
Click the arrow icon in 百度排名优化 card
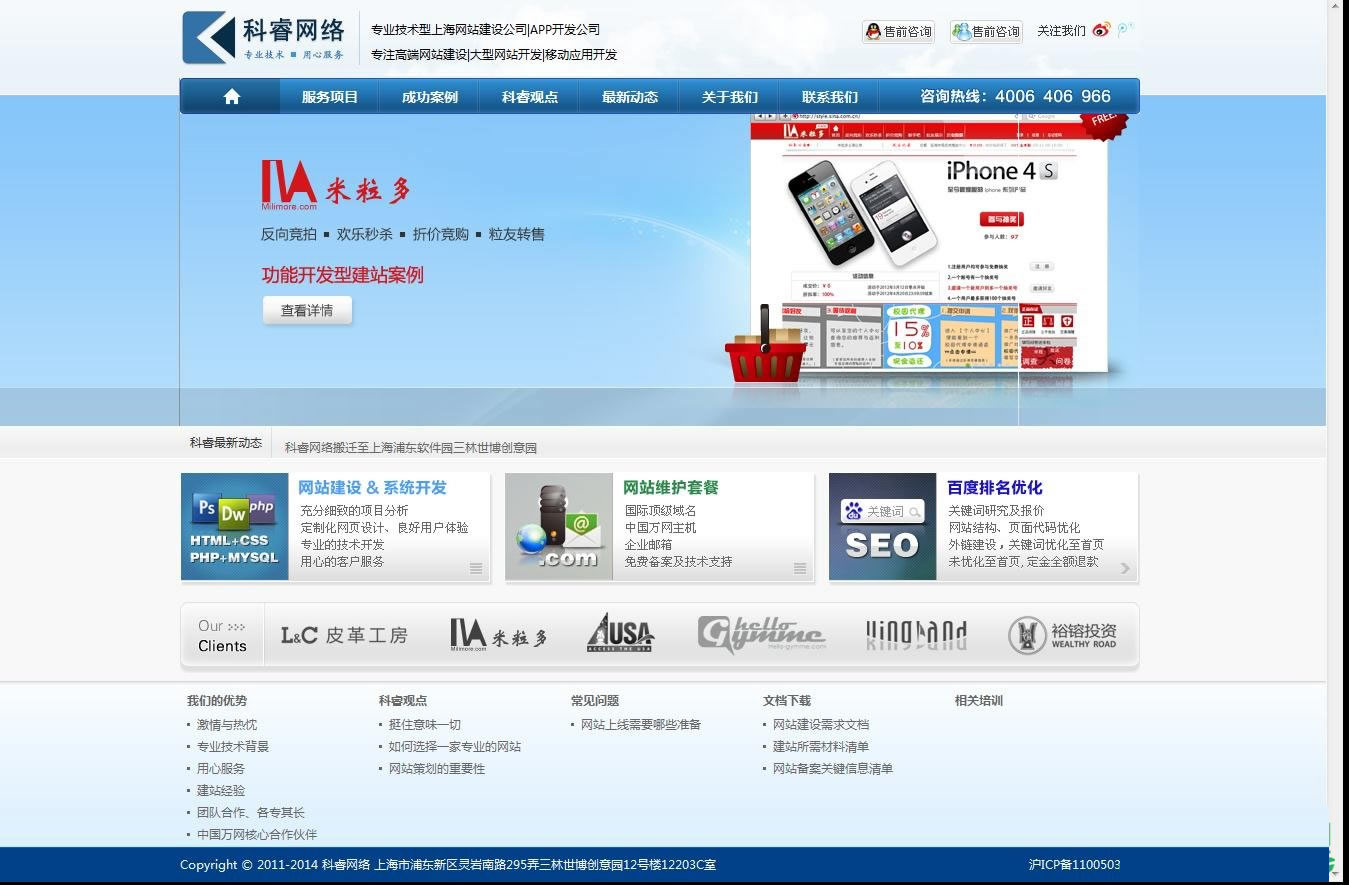coord(1125,568)
